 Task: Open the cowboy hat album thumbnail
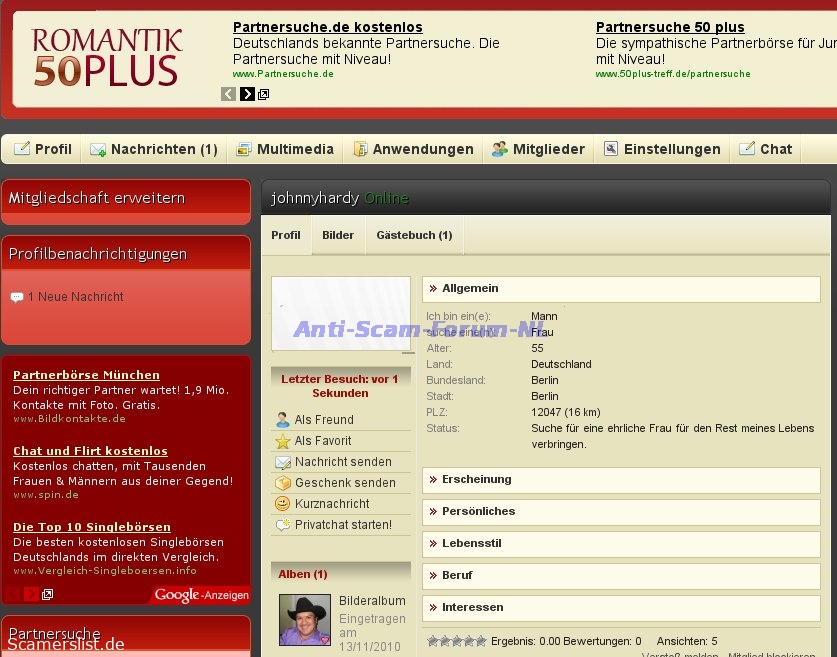[304, 620]
